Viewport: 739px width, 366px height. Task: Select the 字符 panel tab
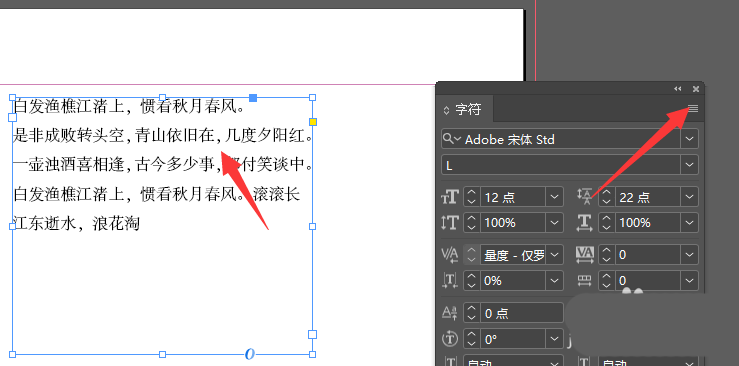[x=468, y=110]
